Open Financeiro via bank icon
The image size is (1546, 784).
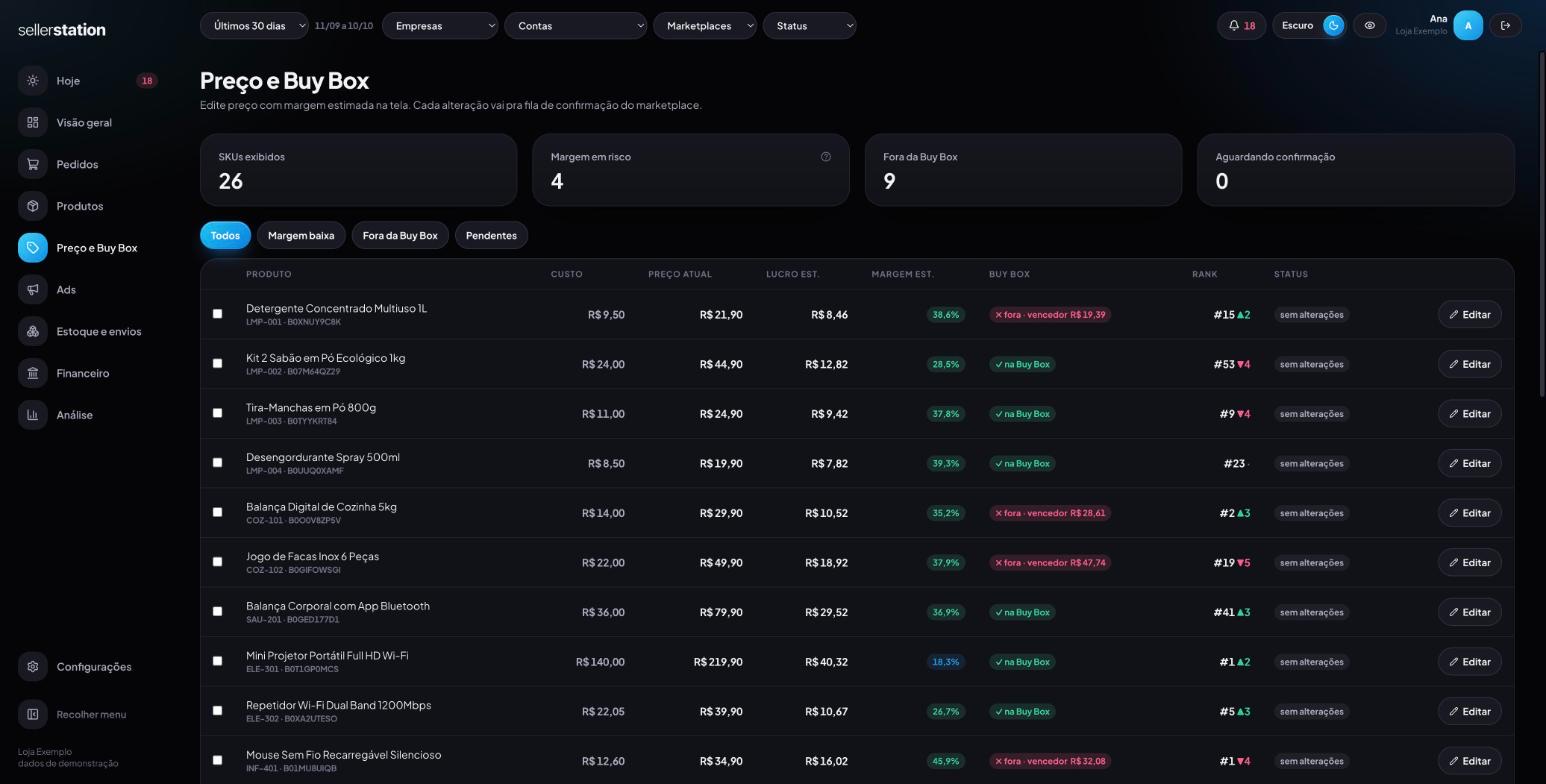click(x=33, y=373)
